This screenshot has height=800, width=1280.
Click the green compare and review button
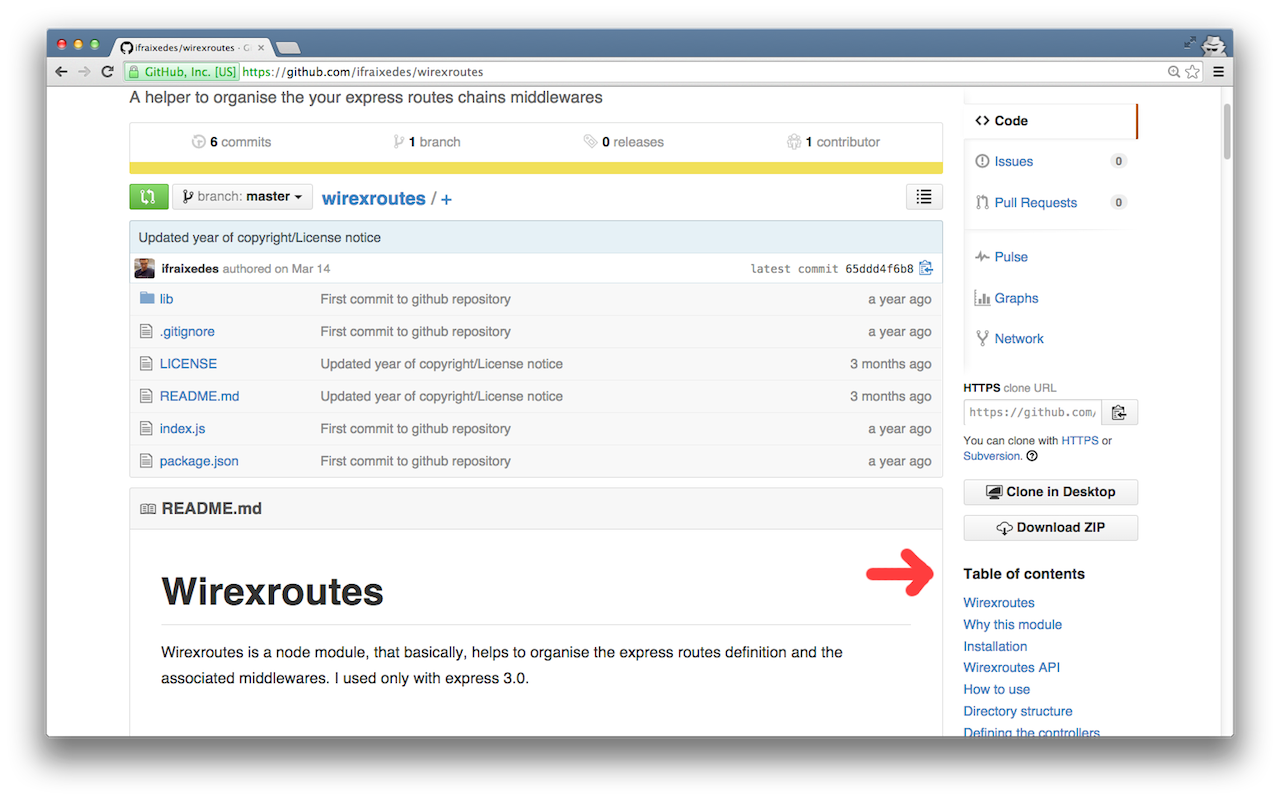[148, 197]
